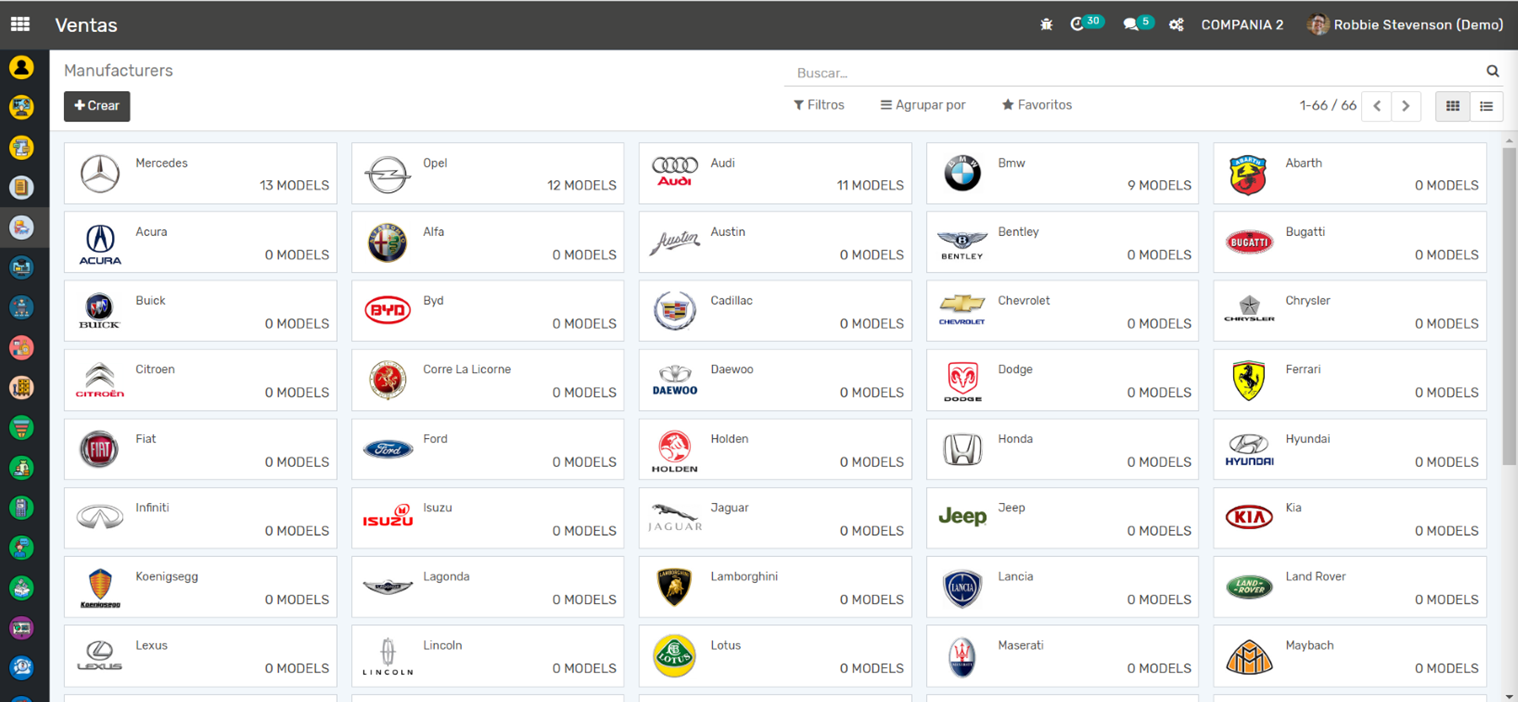
Task: Click the Land Rover green oval logo
Action: click(1249, 587)
